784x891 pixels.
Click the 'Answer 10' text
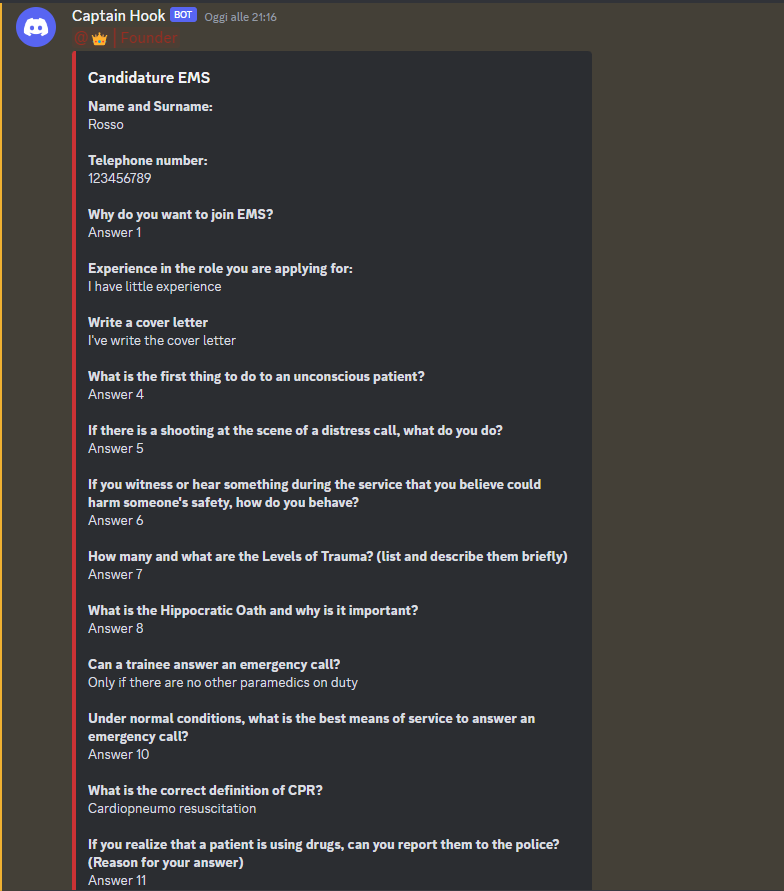click(118, 754)
